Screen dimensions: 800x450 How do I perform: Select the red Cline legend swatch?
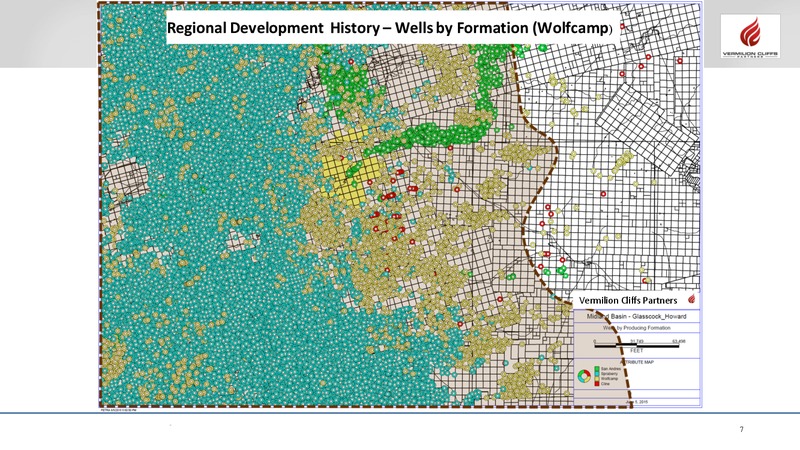(597, 384)
